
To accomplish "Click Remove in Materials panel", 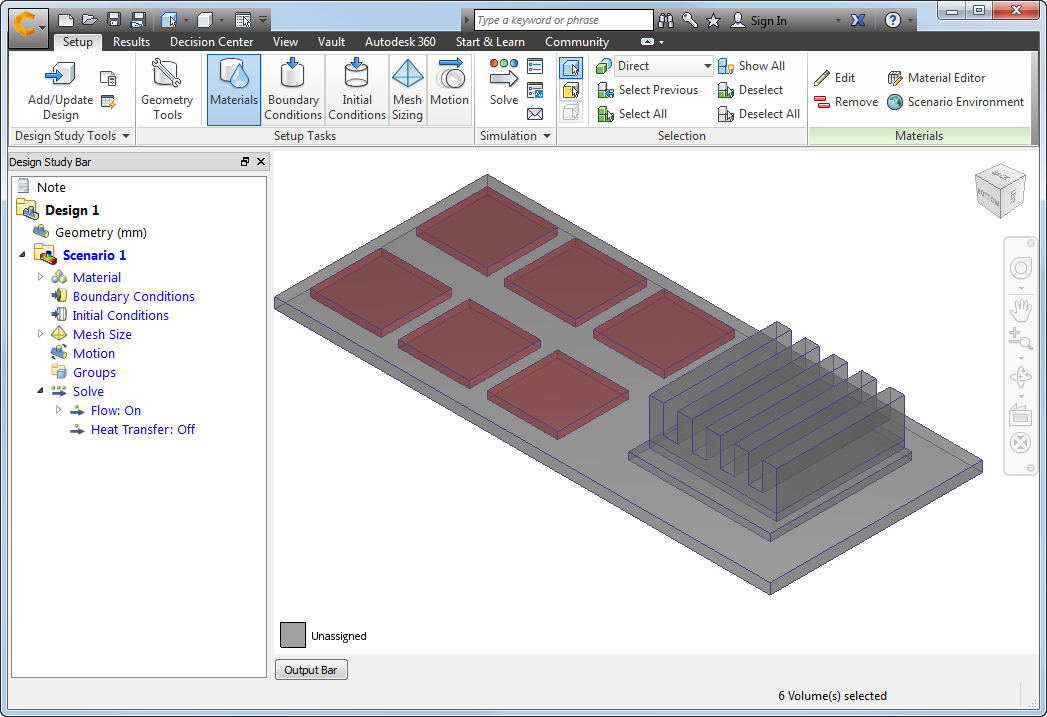I will pyautogui.click(x=846, y=102).
